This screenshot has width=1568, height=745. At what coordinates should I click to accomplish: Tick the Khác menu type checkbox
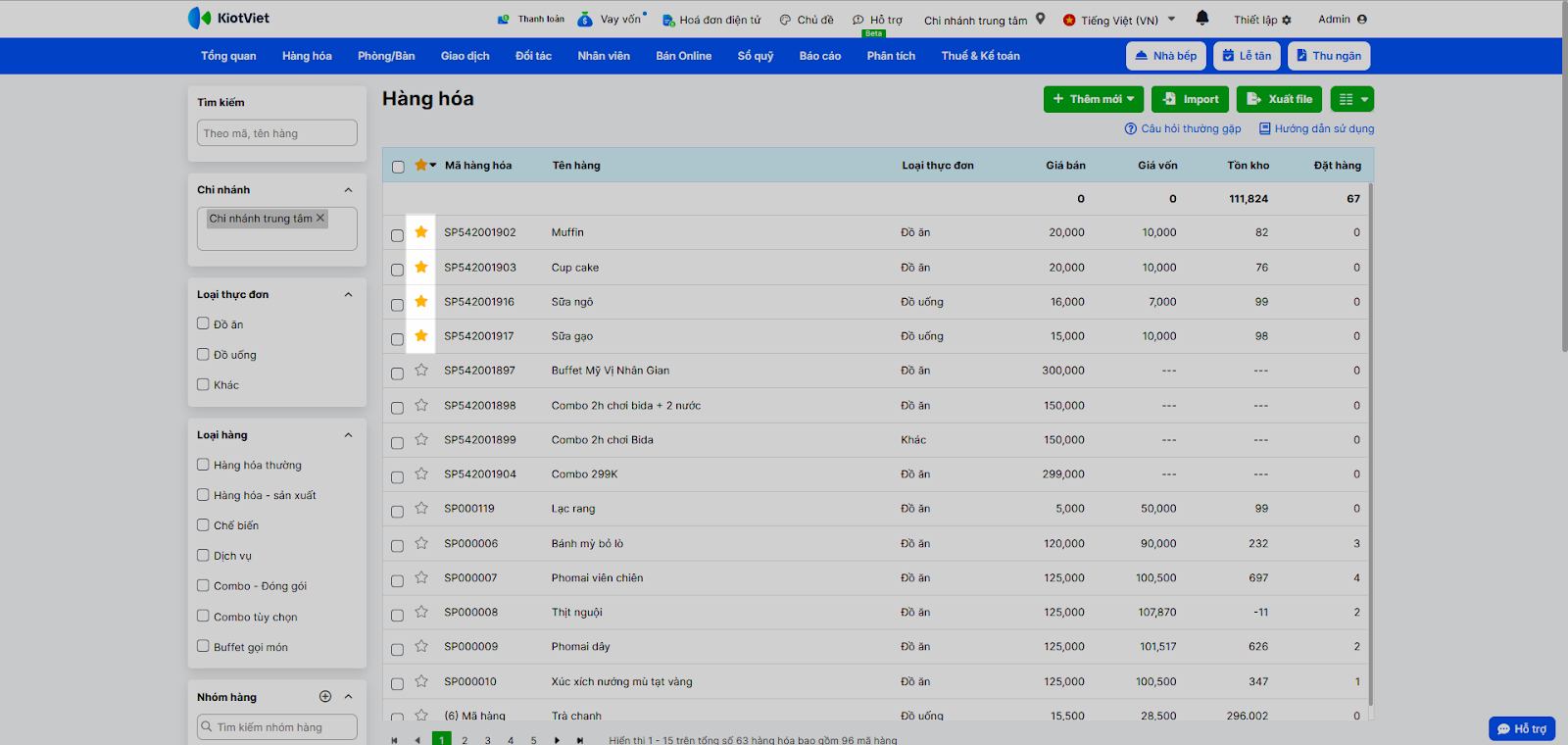click(203, 384)
